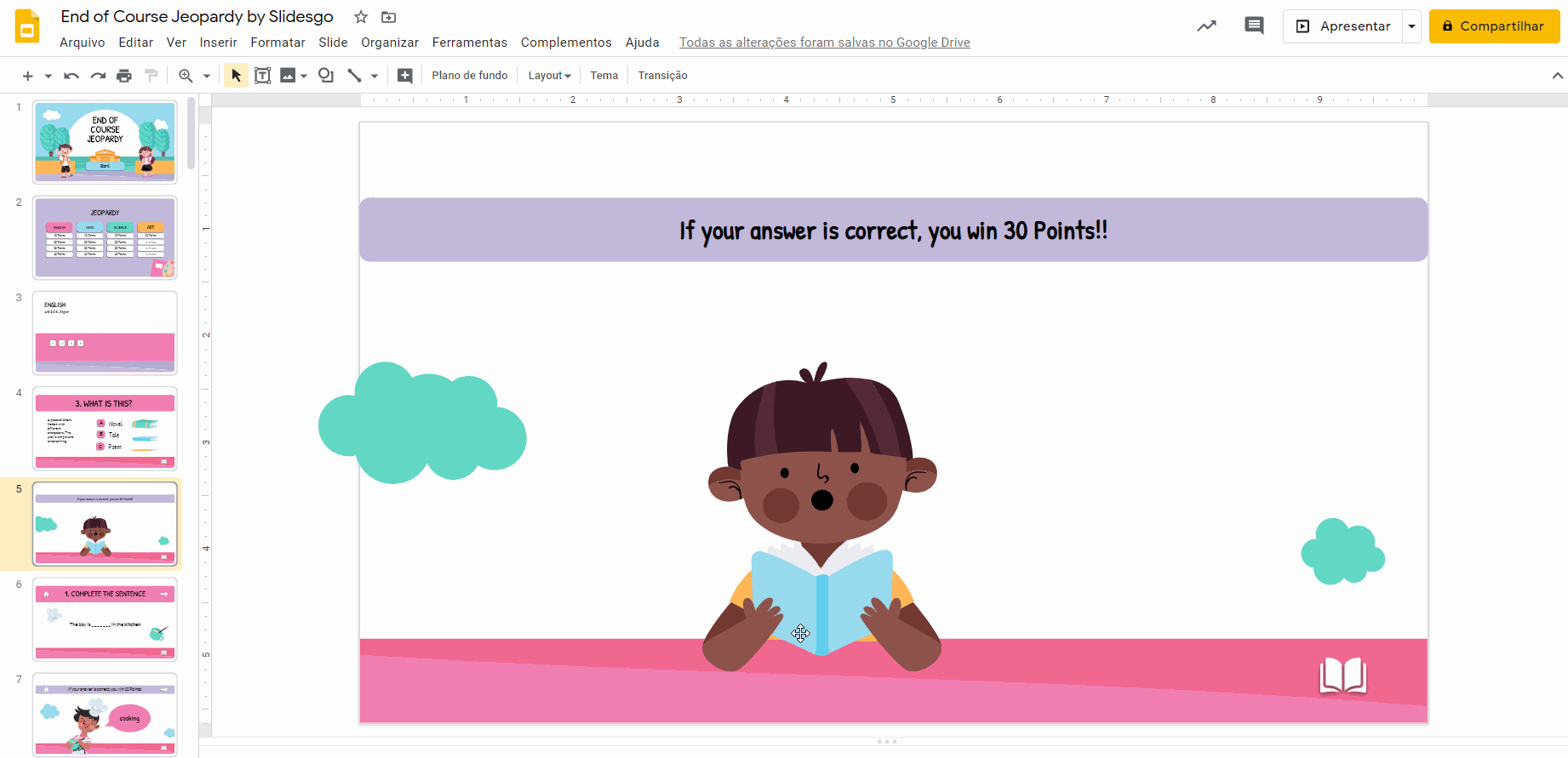
Task: Open the line type dropdown arrow
Action: [x=375, y=77]
